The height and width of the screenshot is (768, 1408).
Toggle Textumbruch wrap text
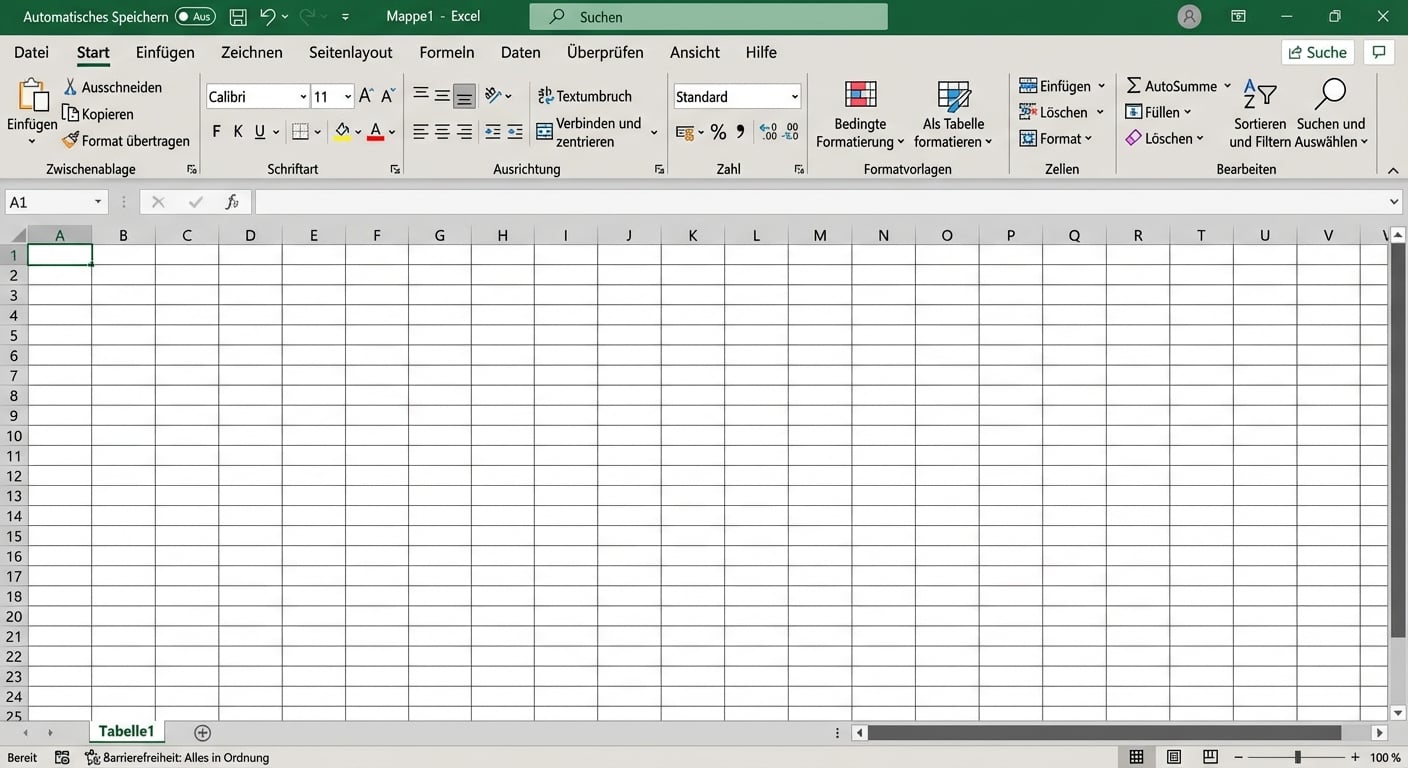[585, 96]
